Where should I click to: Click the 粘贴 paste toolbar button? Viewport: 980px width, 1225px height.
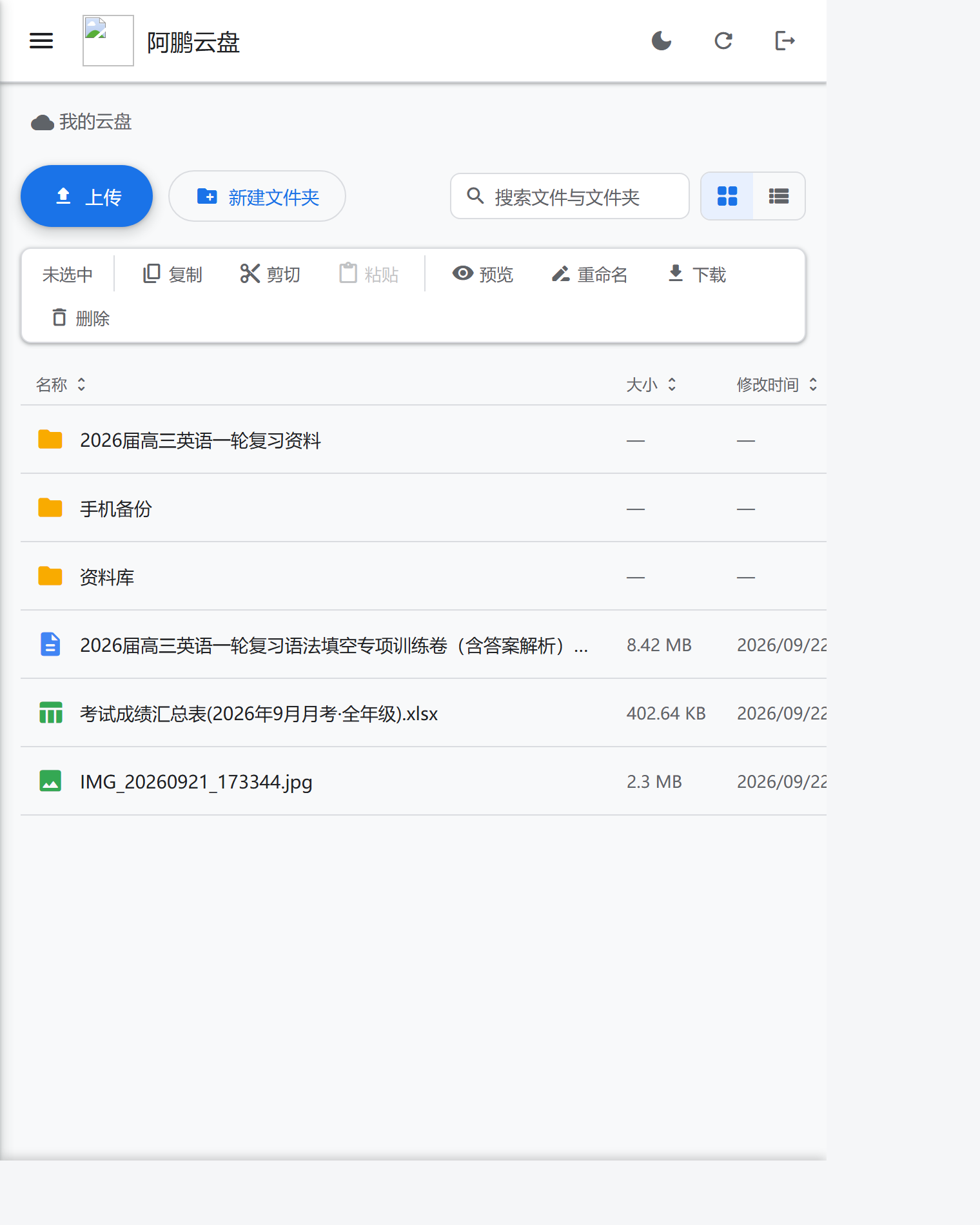pos(369,274)
